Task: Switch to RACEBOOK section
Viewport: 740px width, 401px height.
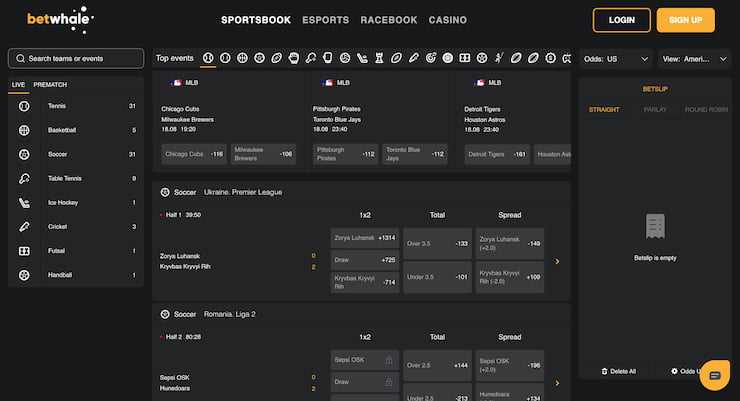Action: 389,20
